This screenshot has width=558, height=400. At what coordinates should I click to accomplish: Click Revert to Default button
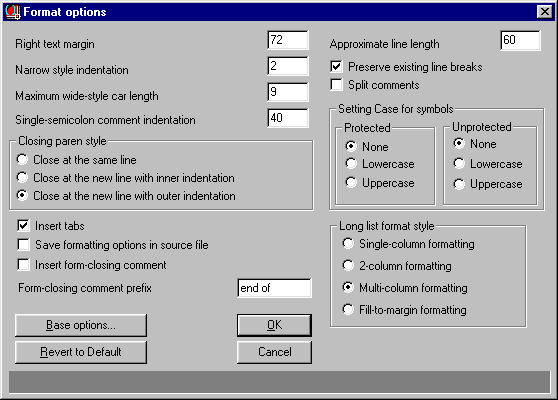pyautogui.click(x=81, y=352)
